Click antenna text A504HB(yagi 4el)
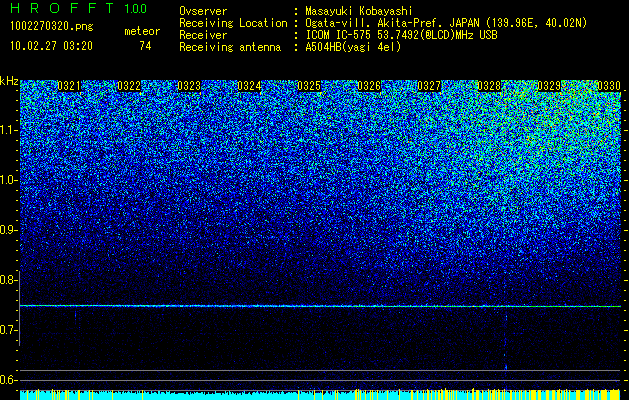 (353, 47)
